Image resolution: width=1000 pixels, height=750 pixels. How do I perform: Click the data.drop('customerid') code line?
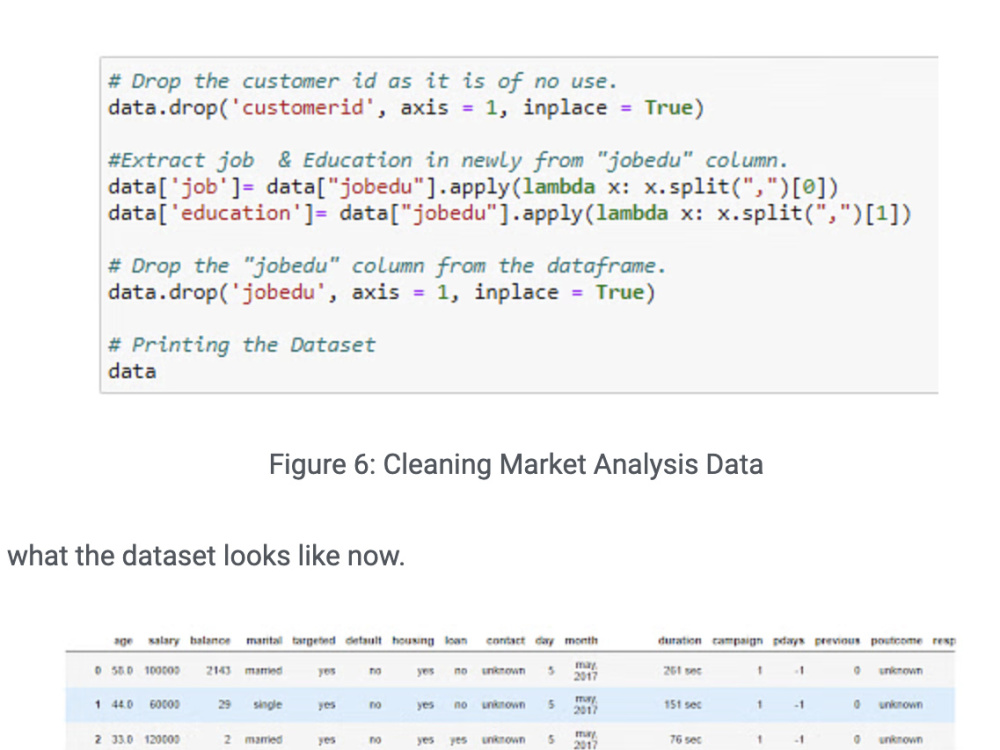tap(406, 107)
